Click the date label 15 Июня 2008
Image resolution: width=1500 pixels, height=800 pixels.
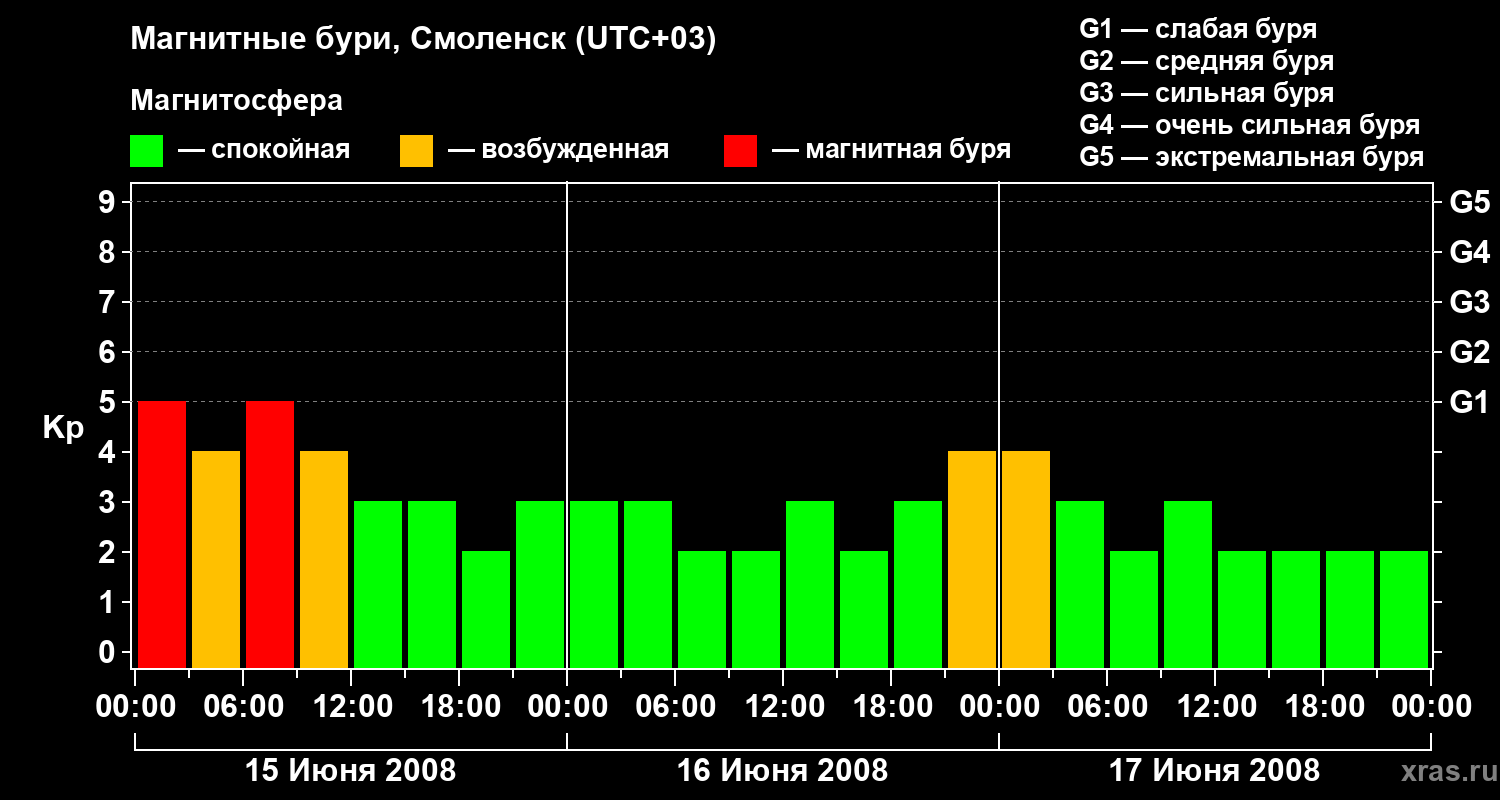tap(351, 771)
